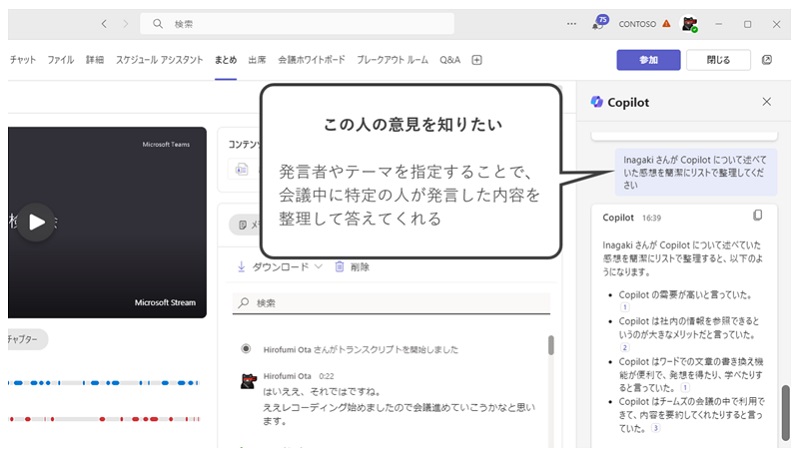This screenshot has width=800, height=460.
Task: Switch to the チャット tab
Action: point(23,60)
